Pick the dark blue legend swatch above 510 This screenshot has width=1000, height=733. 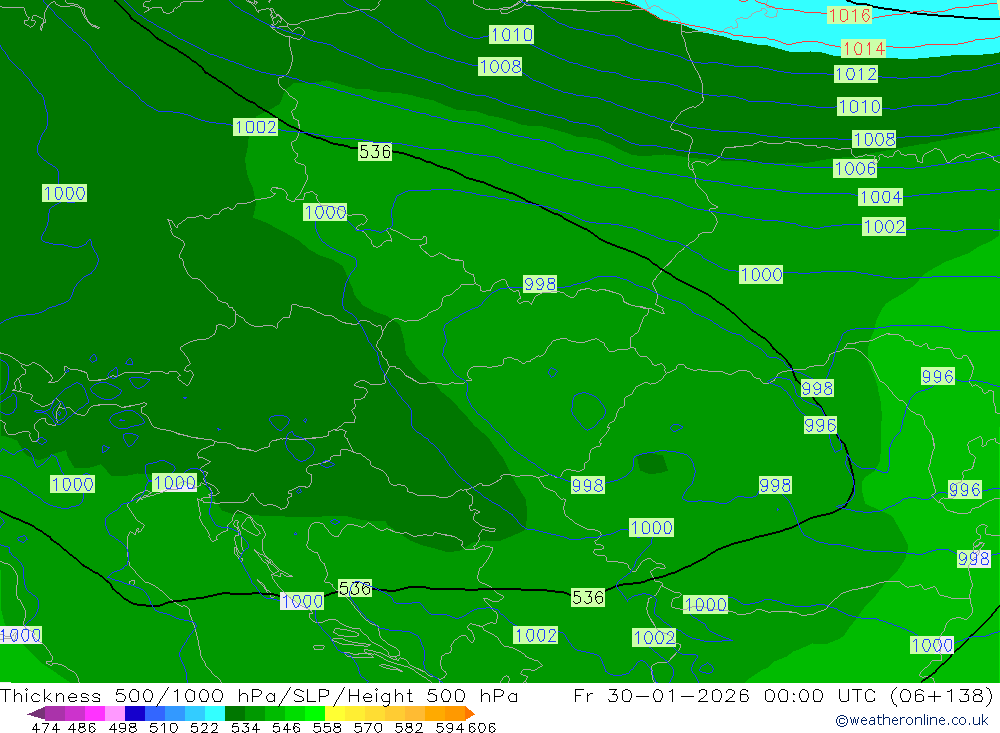tap(135, 713)
